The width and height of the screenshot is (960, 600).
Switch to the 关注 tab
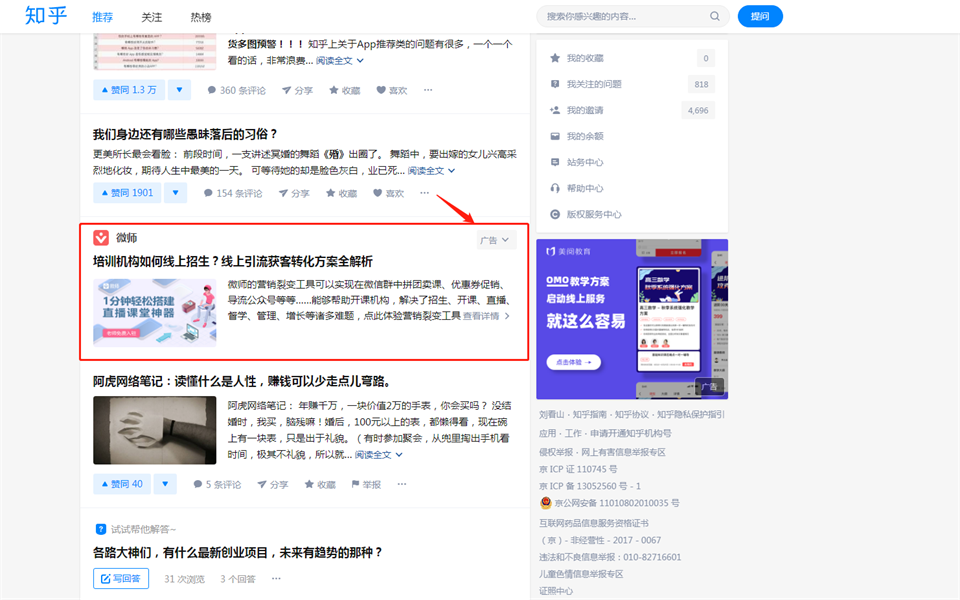tap(151, 17)
